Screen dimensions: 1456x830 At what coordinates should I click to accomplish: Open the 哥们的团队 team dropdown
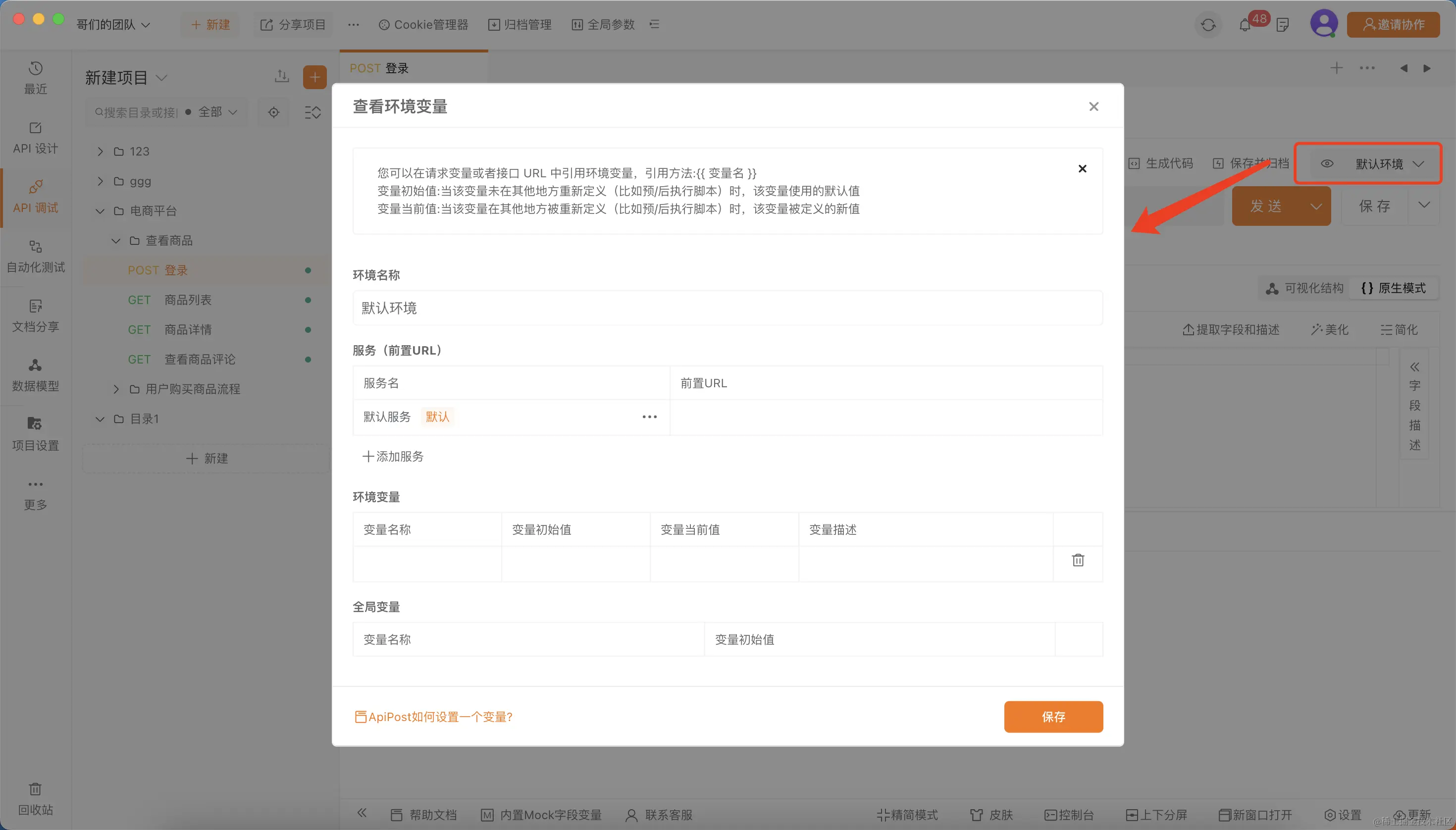coord(113,24)
